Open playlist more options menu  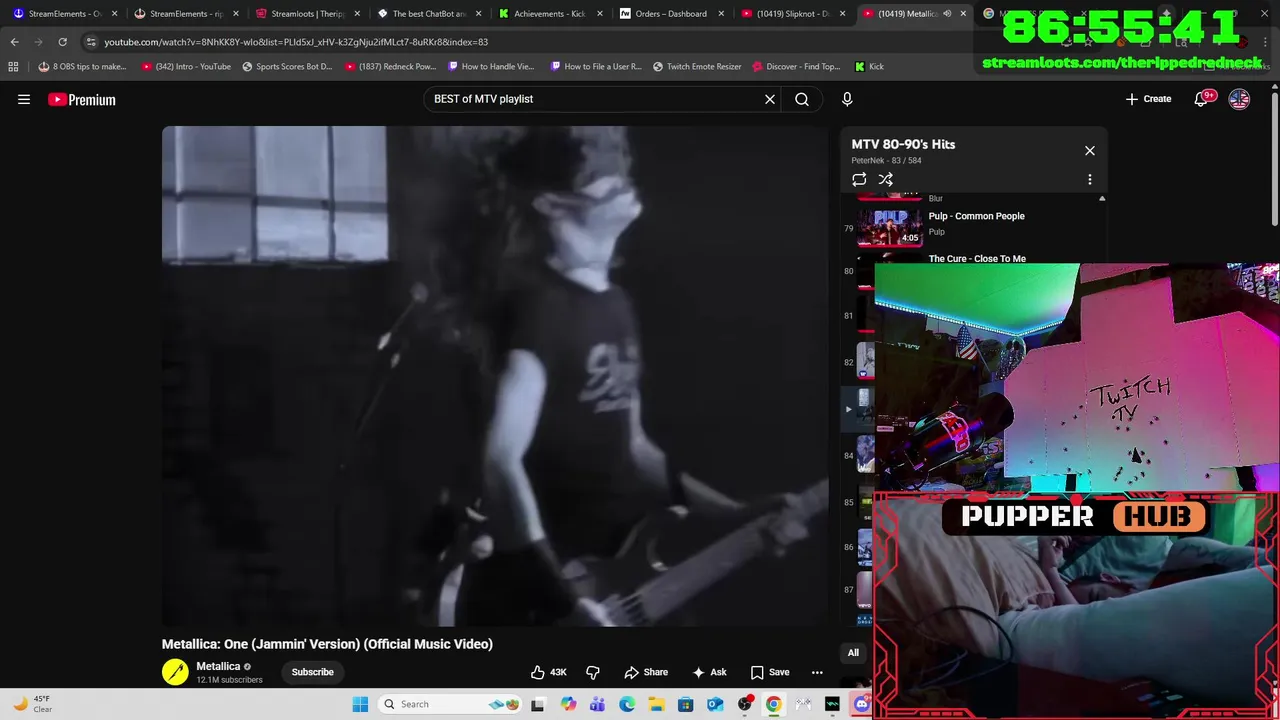click(1090, 179)
